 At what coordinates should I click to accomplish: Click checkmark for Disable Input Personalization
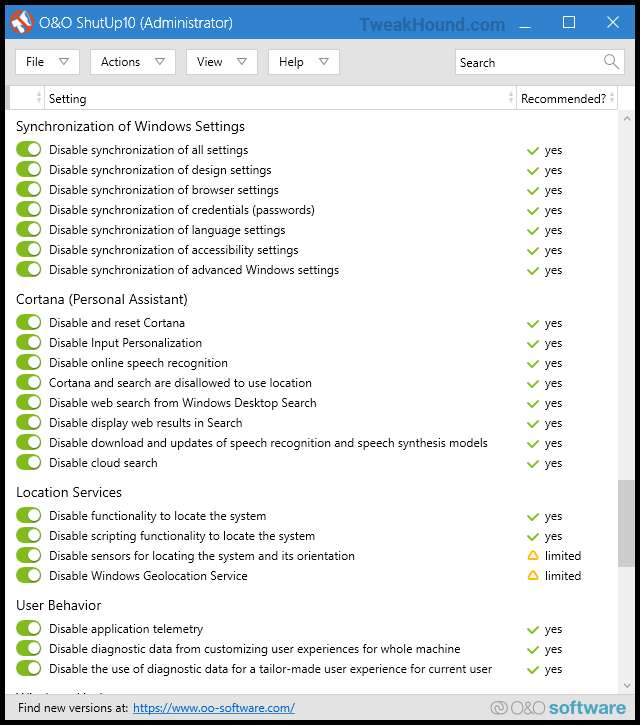(x=533, y=344)
